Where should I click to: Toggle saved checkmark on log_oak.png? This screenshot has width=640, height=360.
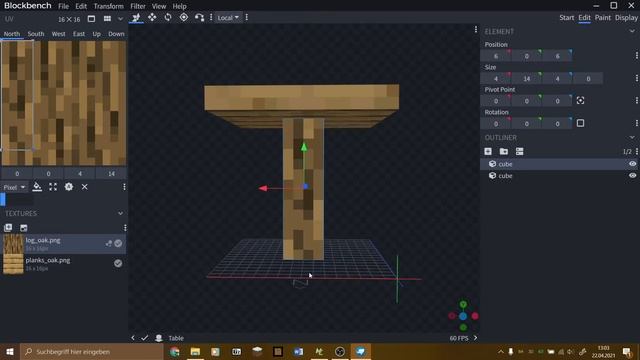118,243
